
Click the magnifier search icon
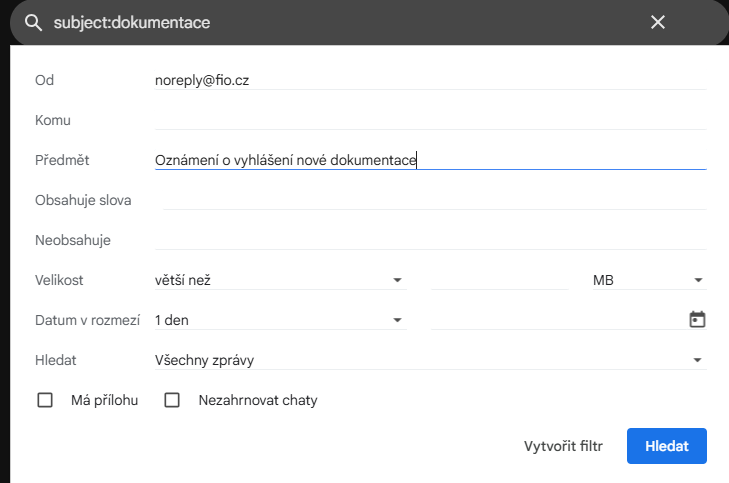[33, 22]
